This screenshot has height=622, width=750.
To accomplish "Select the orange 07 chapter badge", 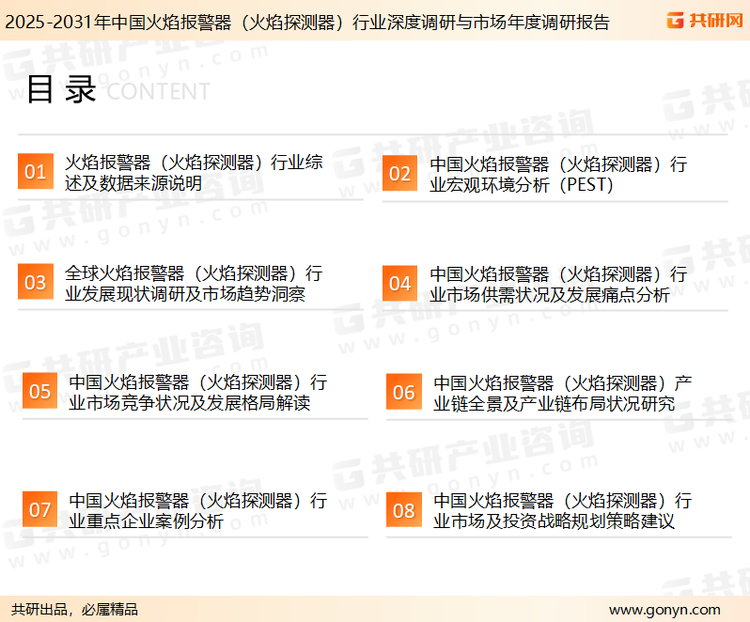I will (x=40, y=509).
